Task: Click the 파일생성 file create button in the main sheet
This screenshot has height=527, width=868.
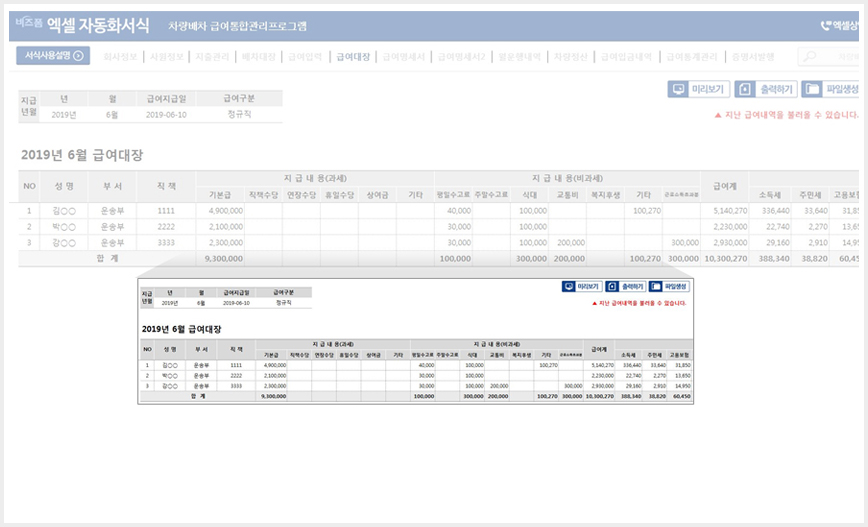Action: point(830,89)
